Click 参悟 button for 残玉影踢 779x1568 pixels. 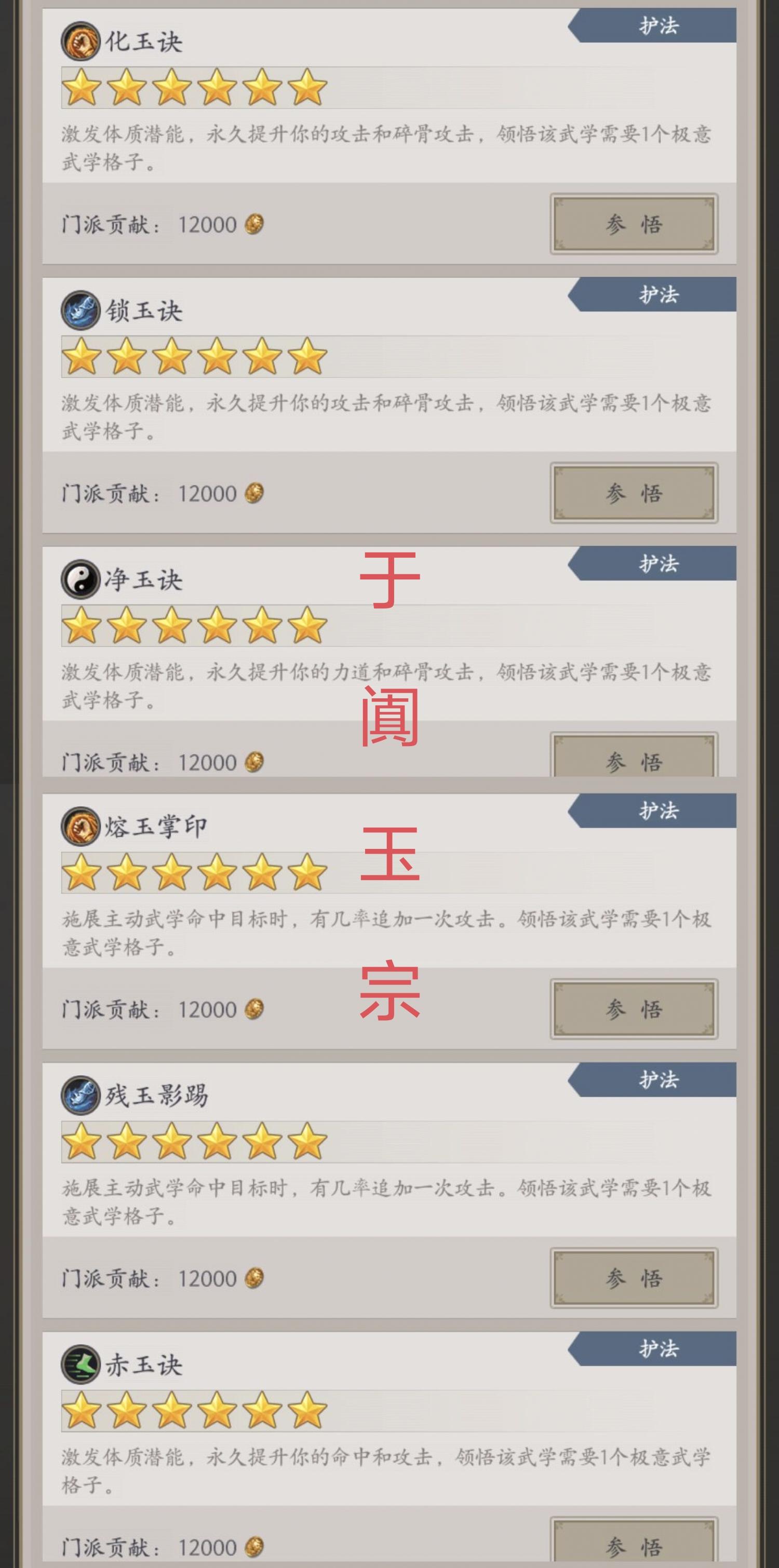(634, 1278)
